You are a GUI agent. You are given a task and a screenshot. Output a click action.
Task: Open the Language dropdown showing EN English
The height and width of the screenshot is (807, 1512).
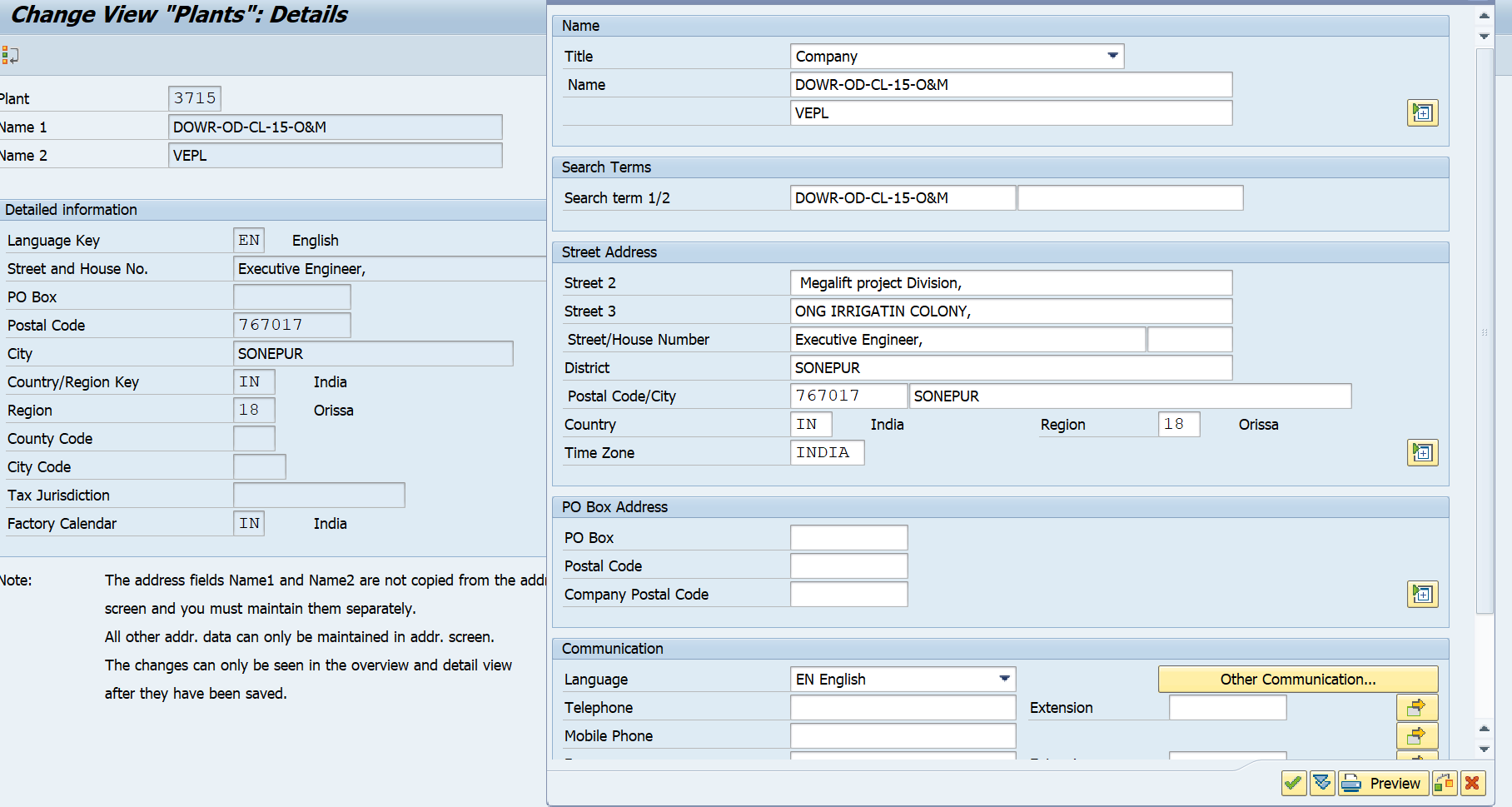(1004, 680)
